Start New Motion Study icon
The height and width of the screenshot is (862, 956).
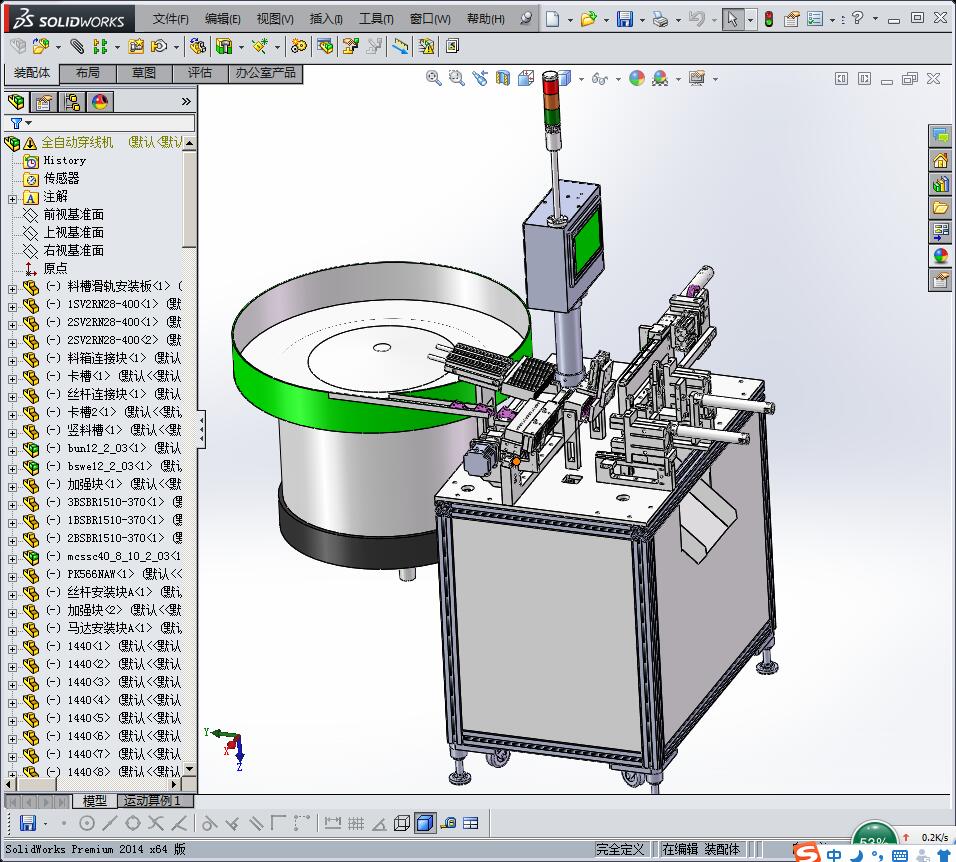(299, 46)
